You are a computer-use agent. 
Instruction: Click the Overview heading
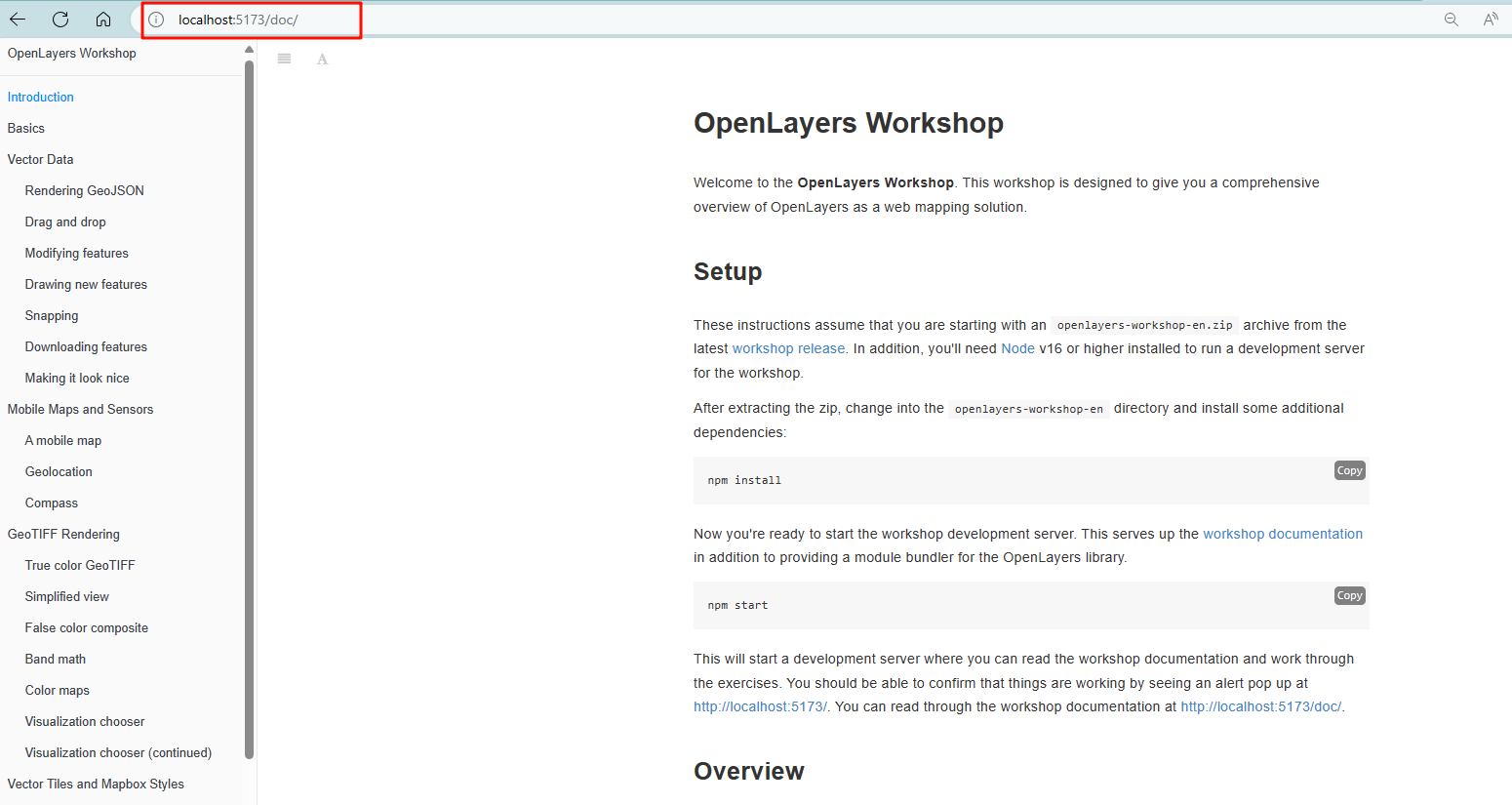click(749, 771)
